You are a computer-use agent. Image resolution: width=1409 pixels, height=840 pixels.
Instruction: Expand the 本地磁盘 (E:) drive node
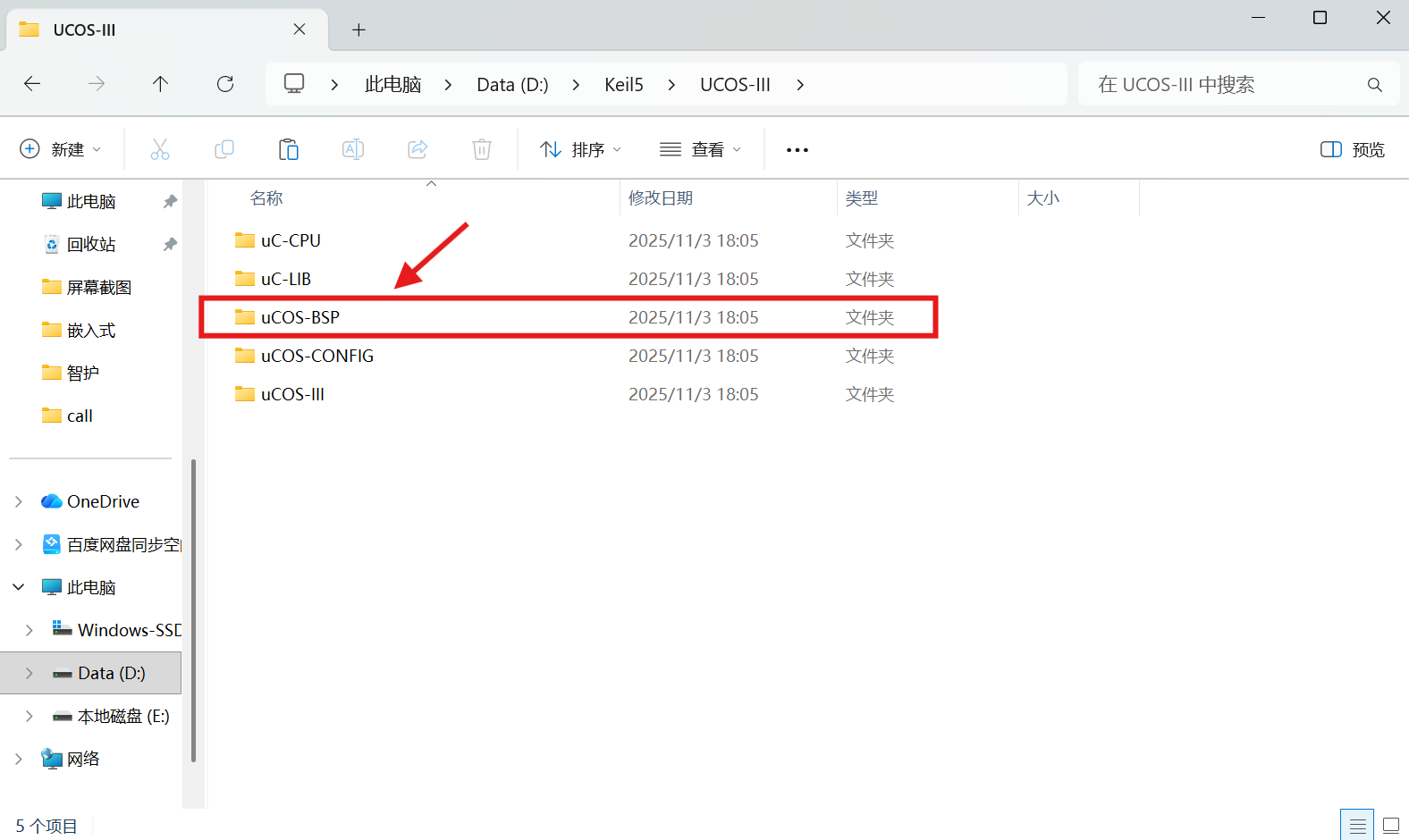tap(30, 716)
